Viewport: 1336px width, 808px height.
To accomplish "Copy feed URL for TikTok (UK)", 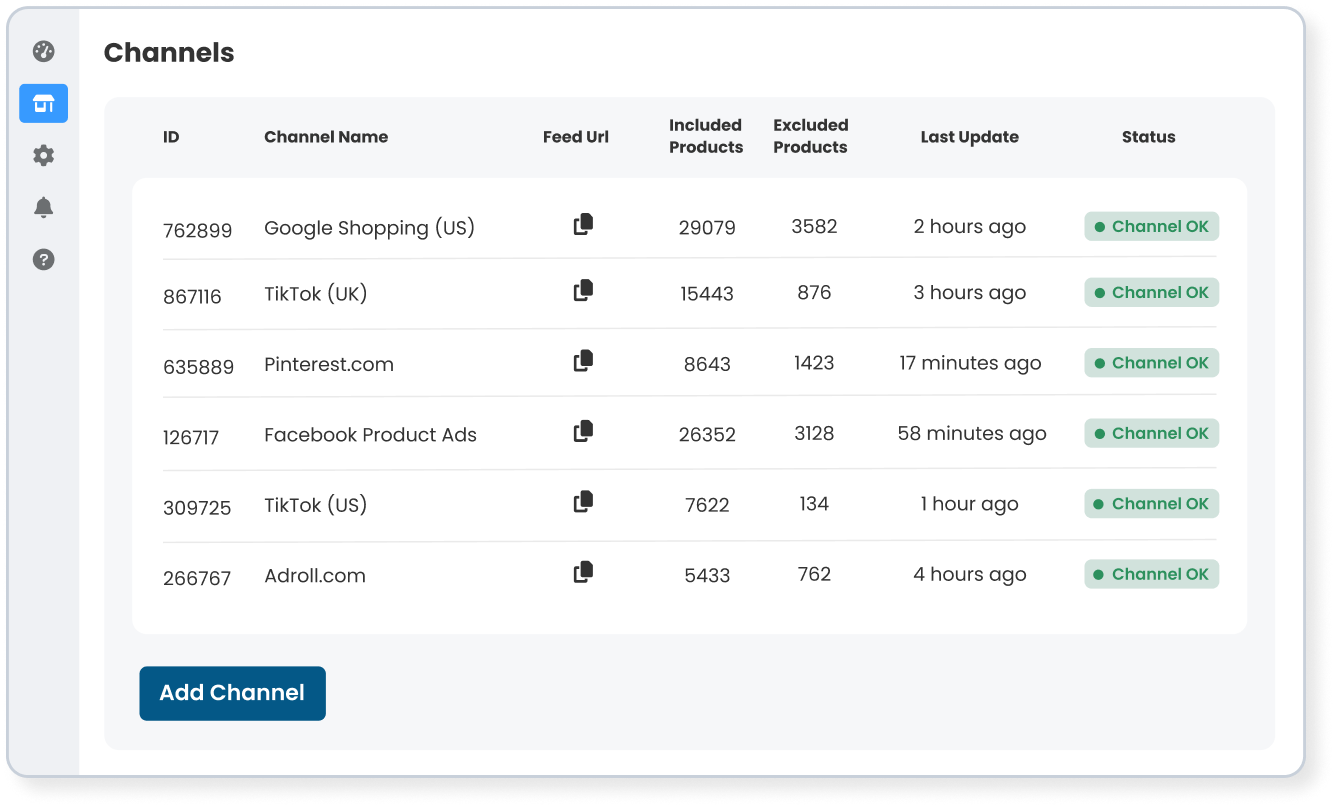I will tap(583, 291).
